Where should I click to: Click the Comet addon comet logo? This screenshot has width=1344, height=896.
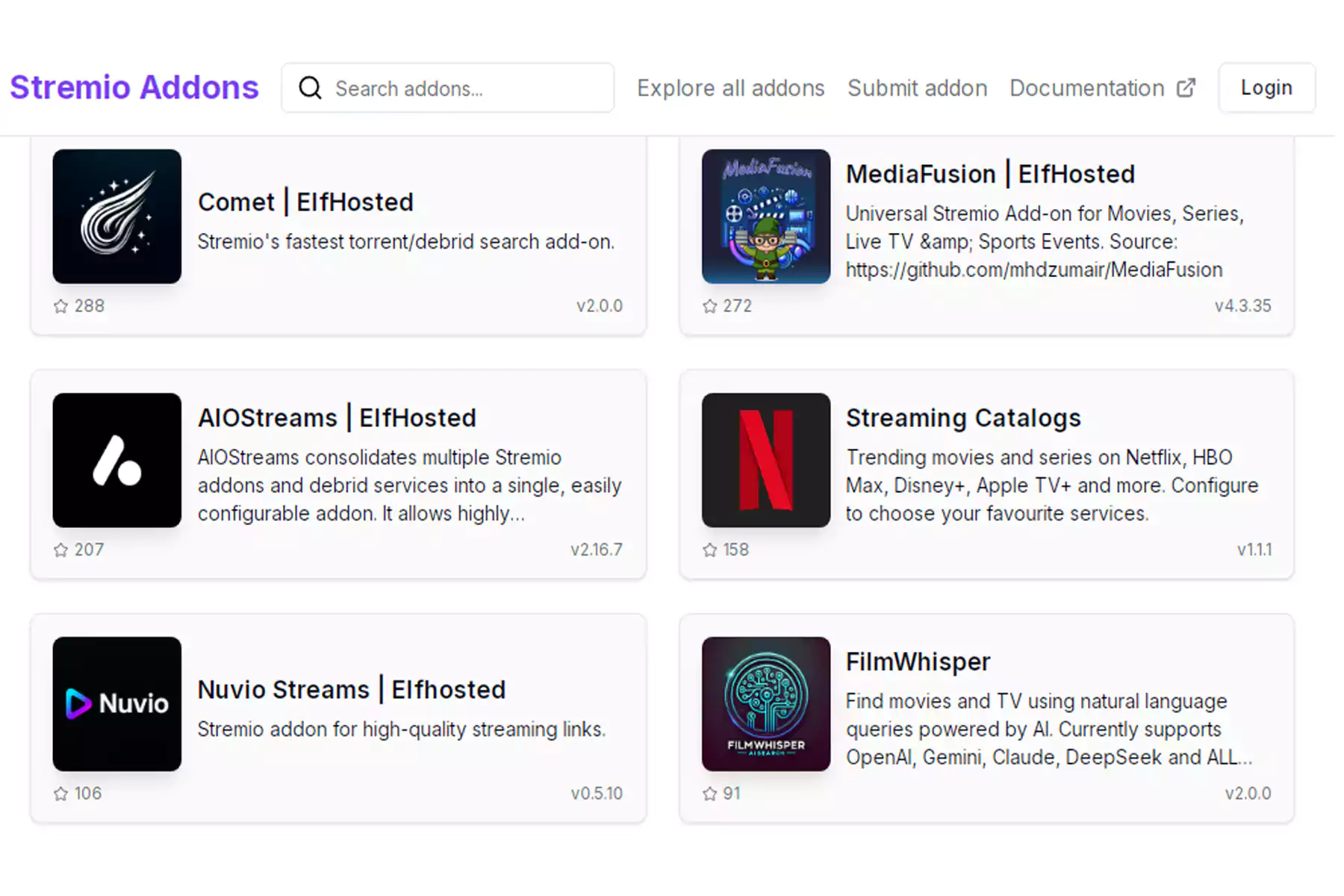click(116, 217)
